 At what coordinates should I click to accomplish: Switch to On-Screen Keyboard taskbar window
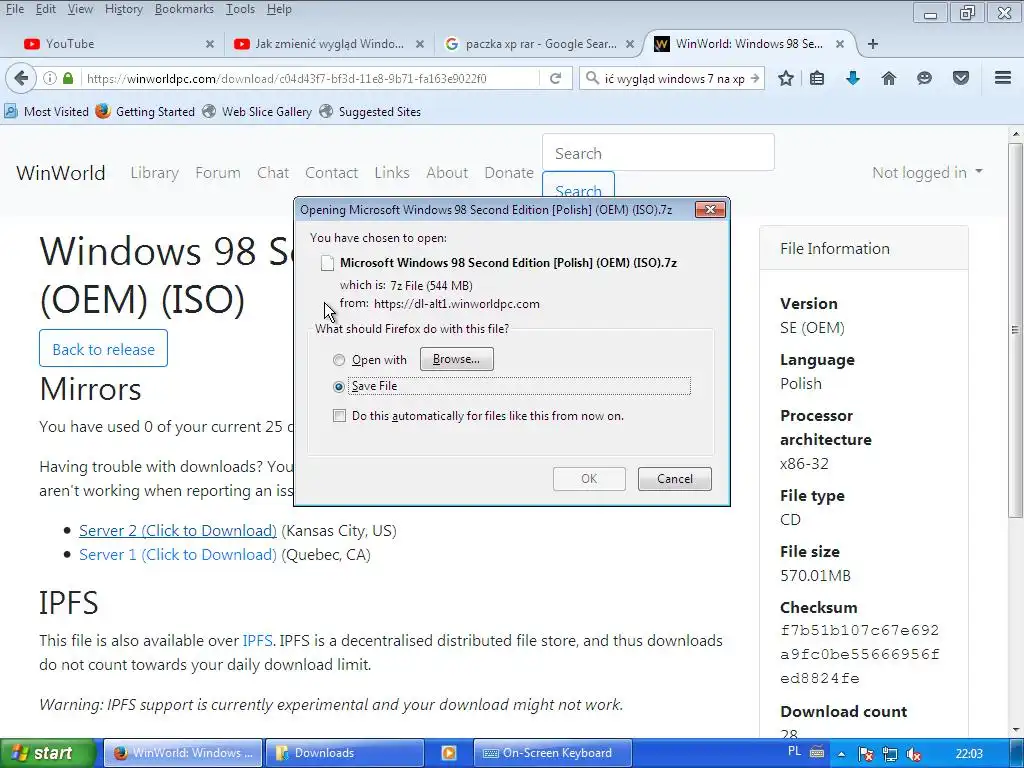point(552,753)
